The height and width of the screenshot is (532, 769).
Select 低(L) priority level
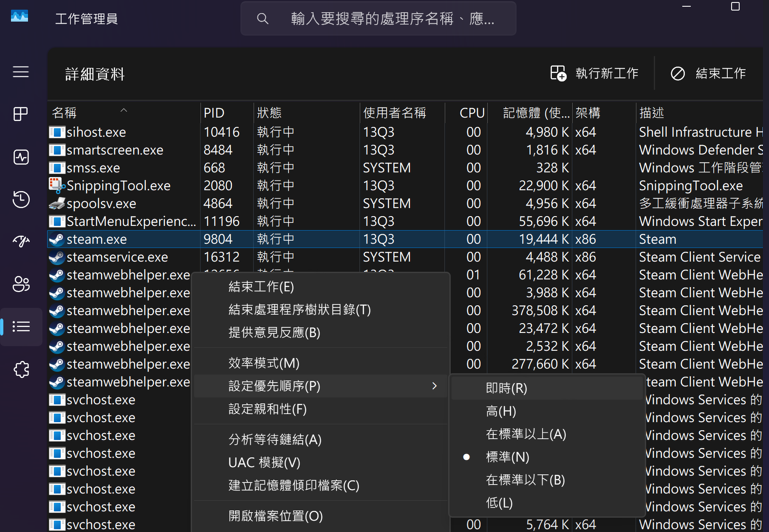click(x=499, y=503)
